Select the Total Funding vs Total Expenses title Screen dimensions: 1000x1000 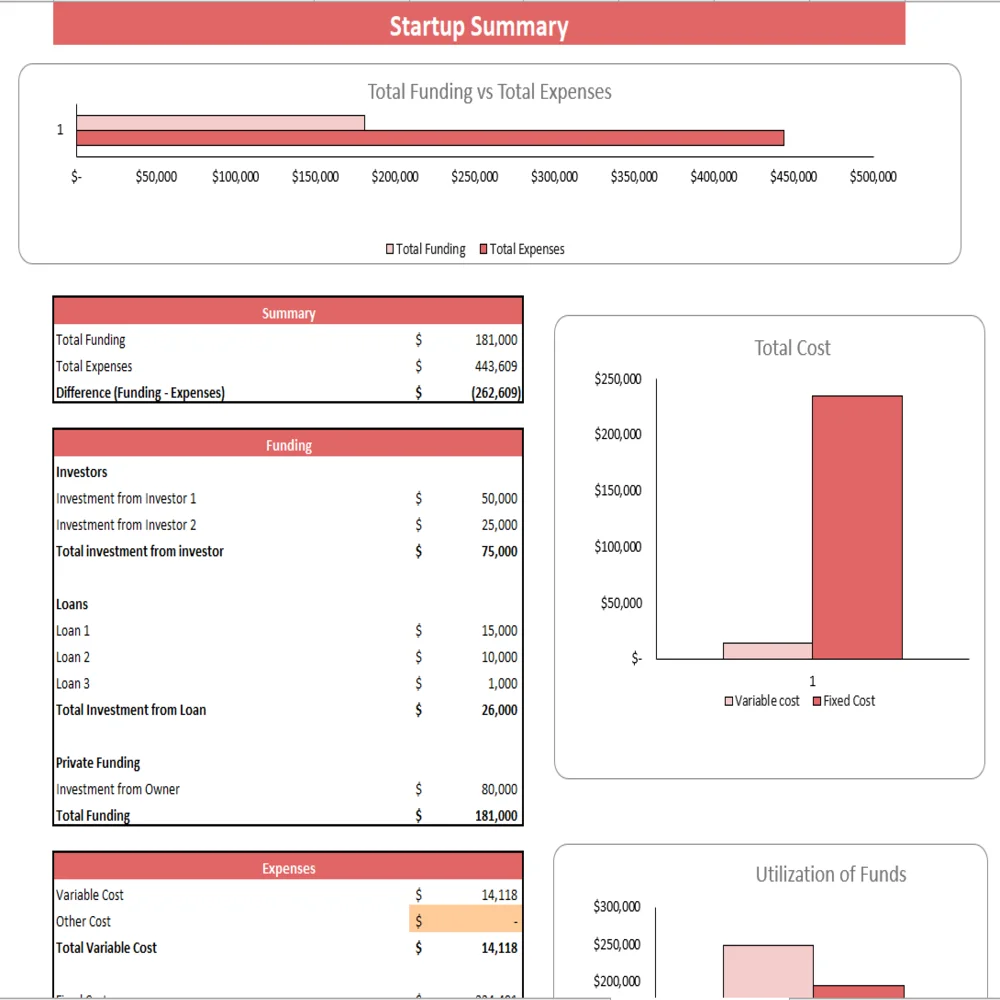tap(489, 92)
